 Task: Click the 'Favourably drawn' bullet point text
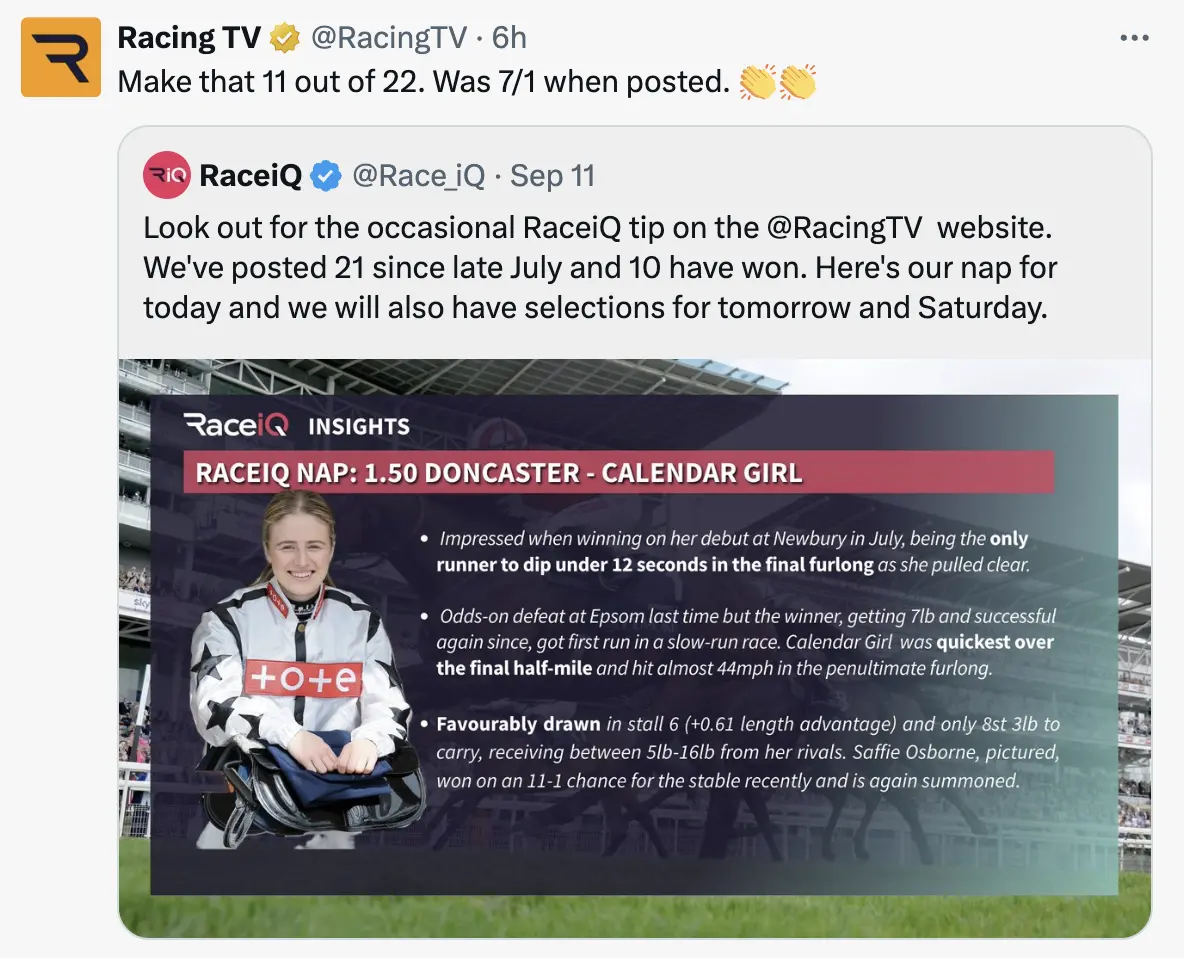pyautogui.click(x=518, y=724)
